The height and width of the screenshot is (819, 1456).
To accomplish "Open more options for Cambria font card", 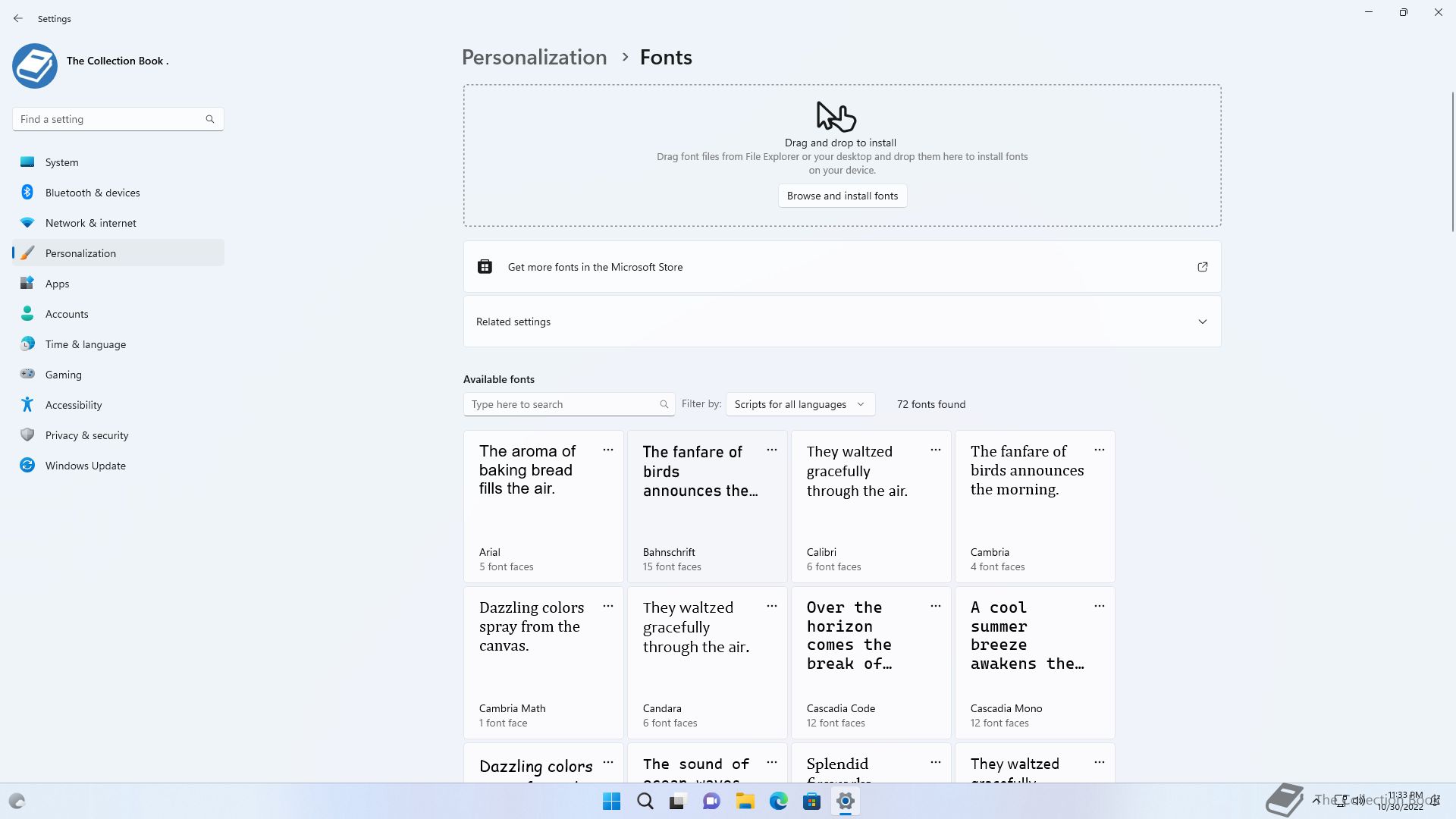I will [x=1100, y=450].
